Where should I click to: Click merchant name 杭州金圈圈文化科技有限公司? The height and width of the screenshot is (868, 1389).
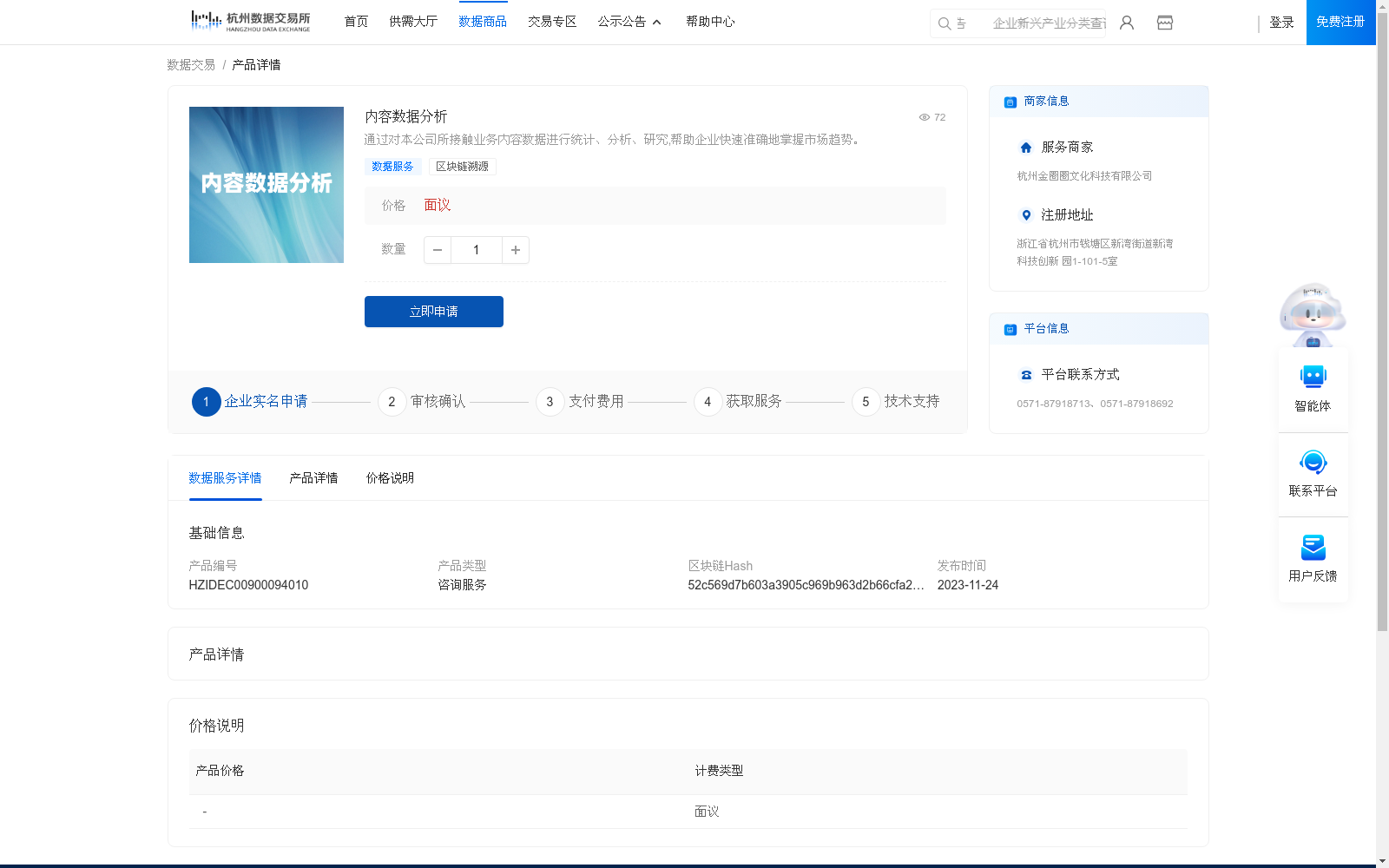(x=1084, y=176)
